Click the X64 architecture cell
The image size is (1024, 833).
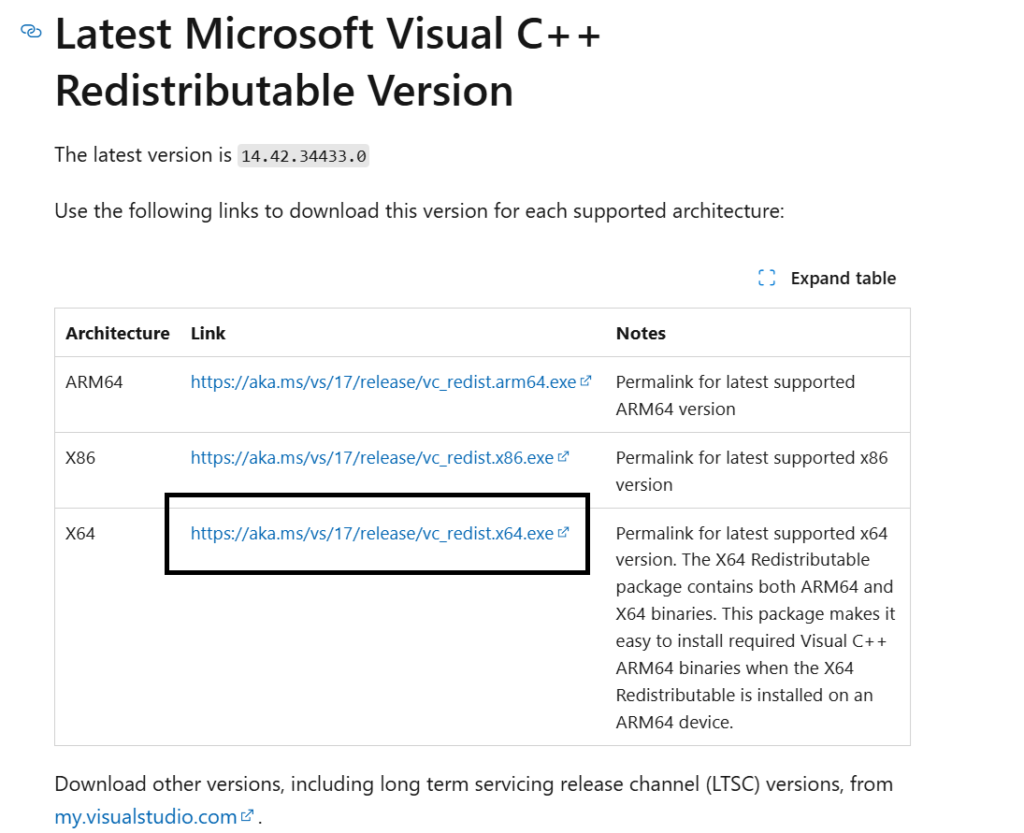click(x=80, y=533)
